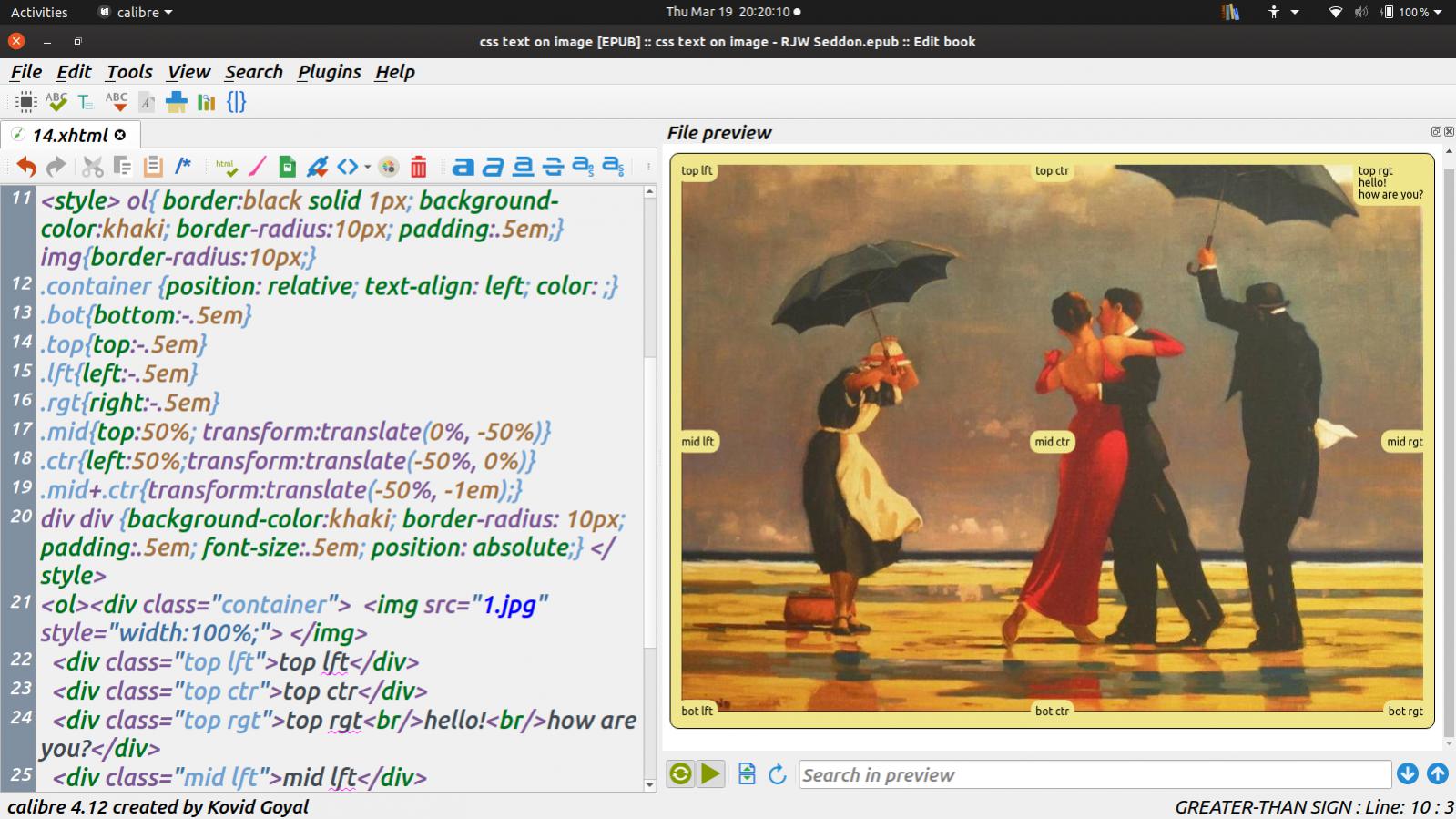This screenshot has height=819, width=1456.
Task: Click the split at position icon in preview
Action: pos(747,774)
